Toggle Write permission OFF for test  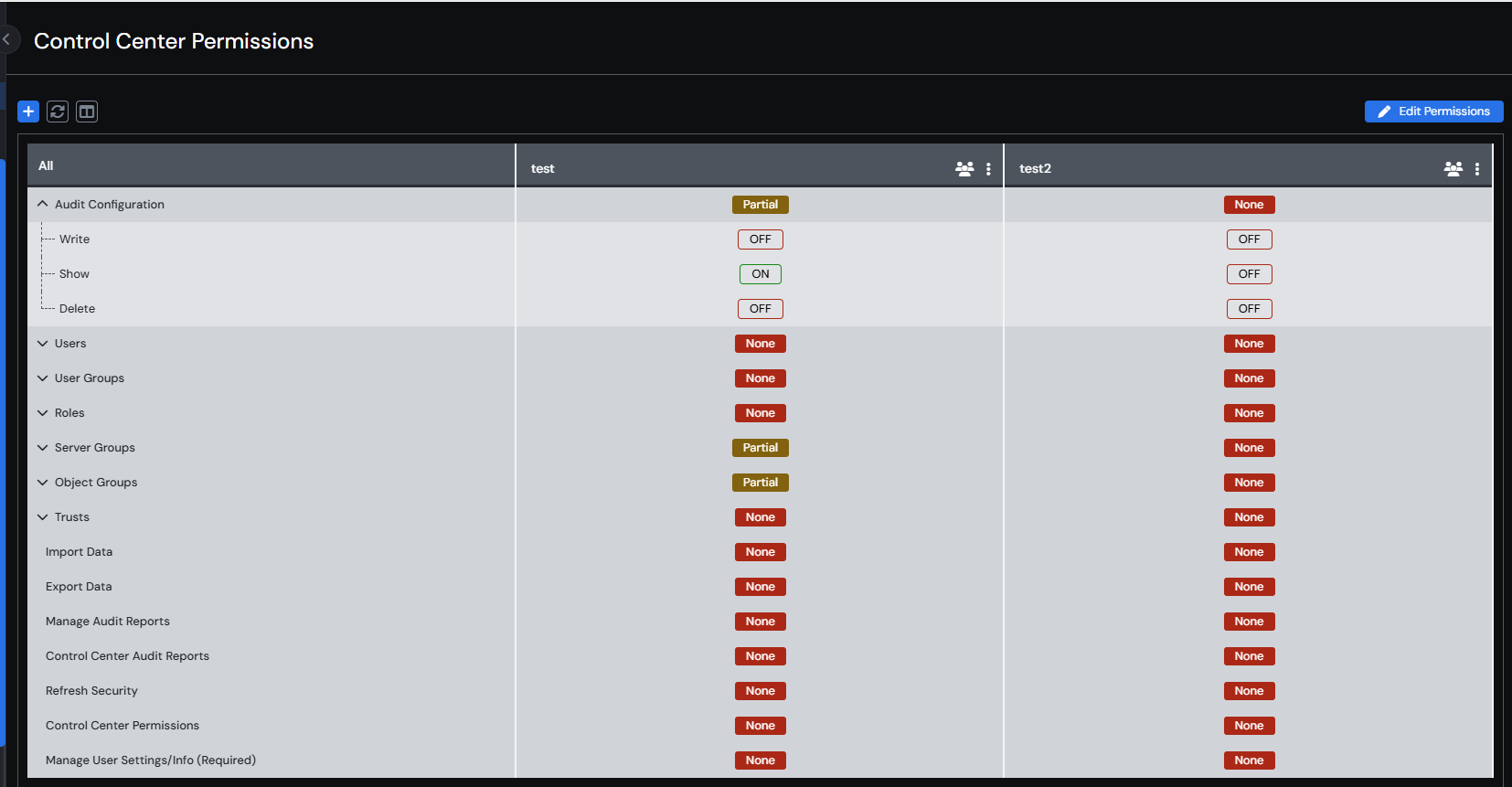click(760, 239)
